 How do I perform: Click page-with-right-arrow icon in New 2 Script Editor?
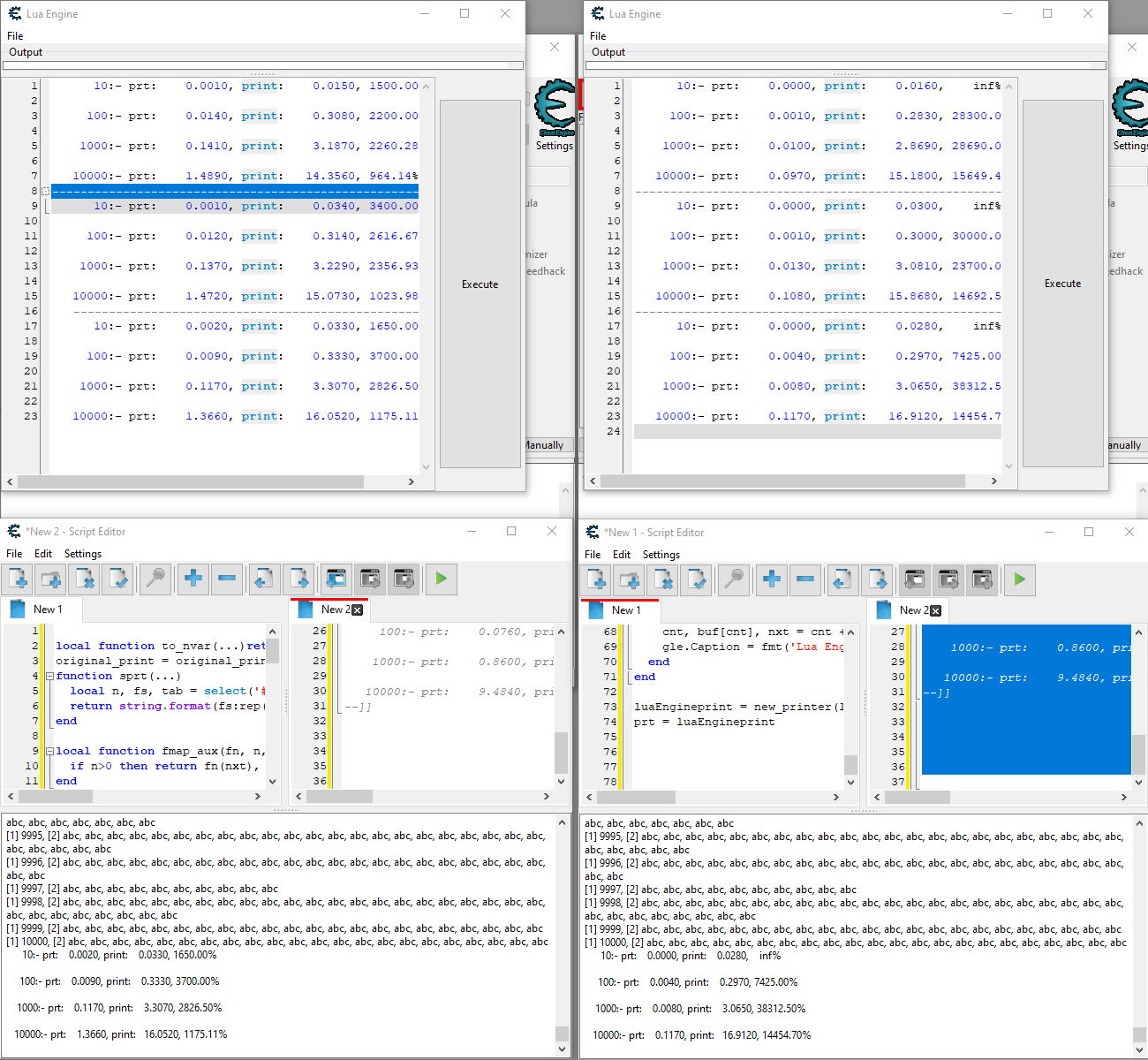point(298,579)
